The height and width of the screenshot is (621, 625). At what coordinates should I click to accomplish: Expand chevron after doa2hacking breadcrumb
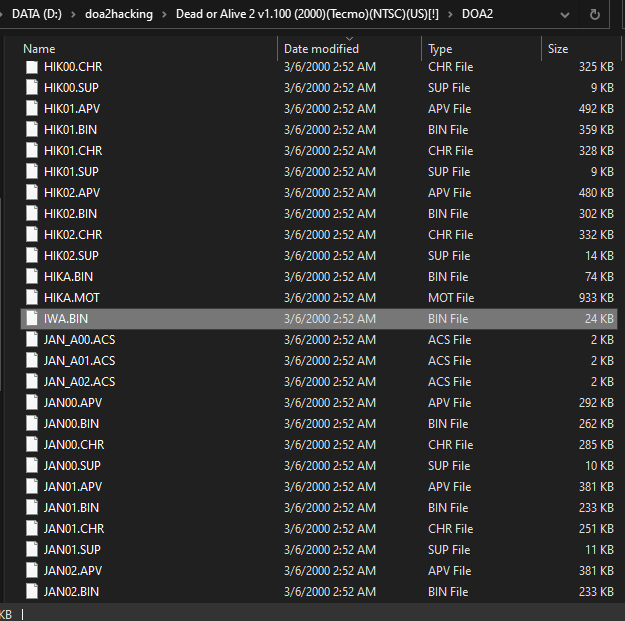(163, 14)
